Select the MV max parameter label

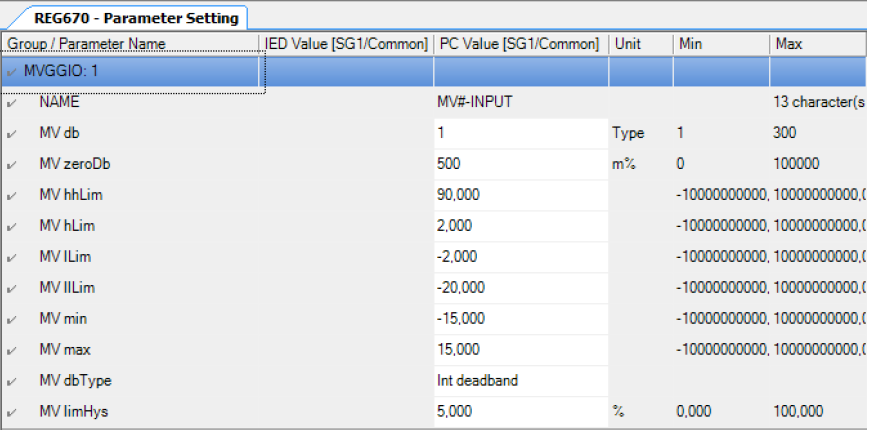pyautogui.click(x=65, y=350)
